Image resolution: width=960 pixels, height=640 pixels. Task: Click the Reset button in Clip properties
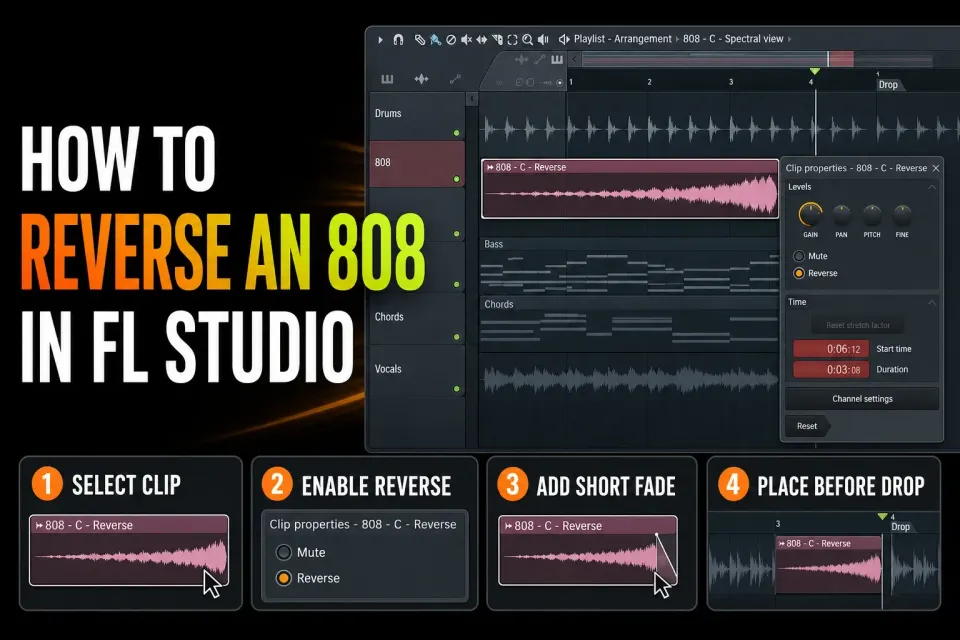pyautogui.click(x=807, y=426)
